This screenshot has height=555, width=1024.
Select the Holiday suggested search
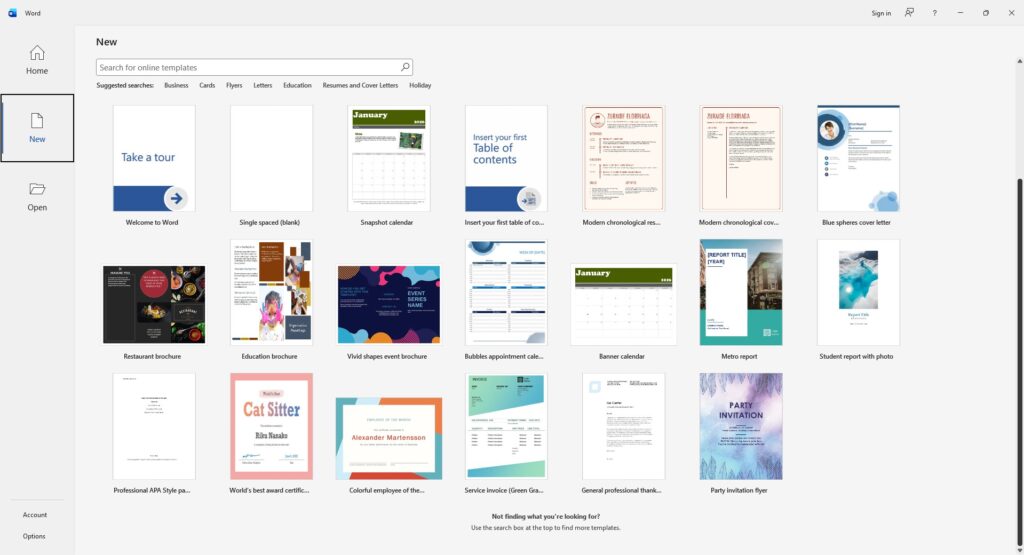420,85
